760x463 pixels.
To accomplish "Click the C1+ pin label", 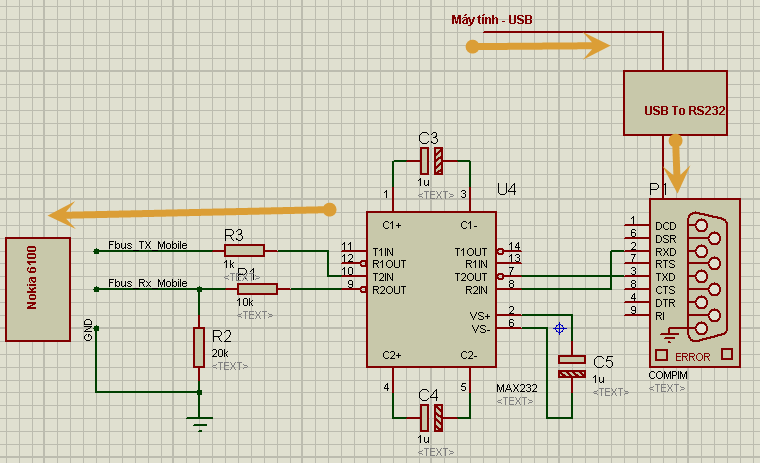I will [392, 225].
